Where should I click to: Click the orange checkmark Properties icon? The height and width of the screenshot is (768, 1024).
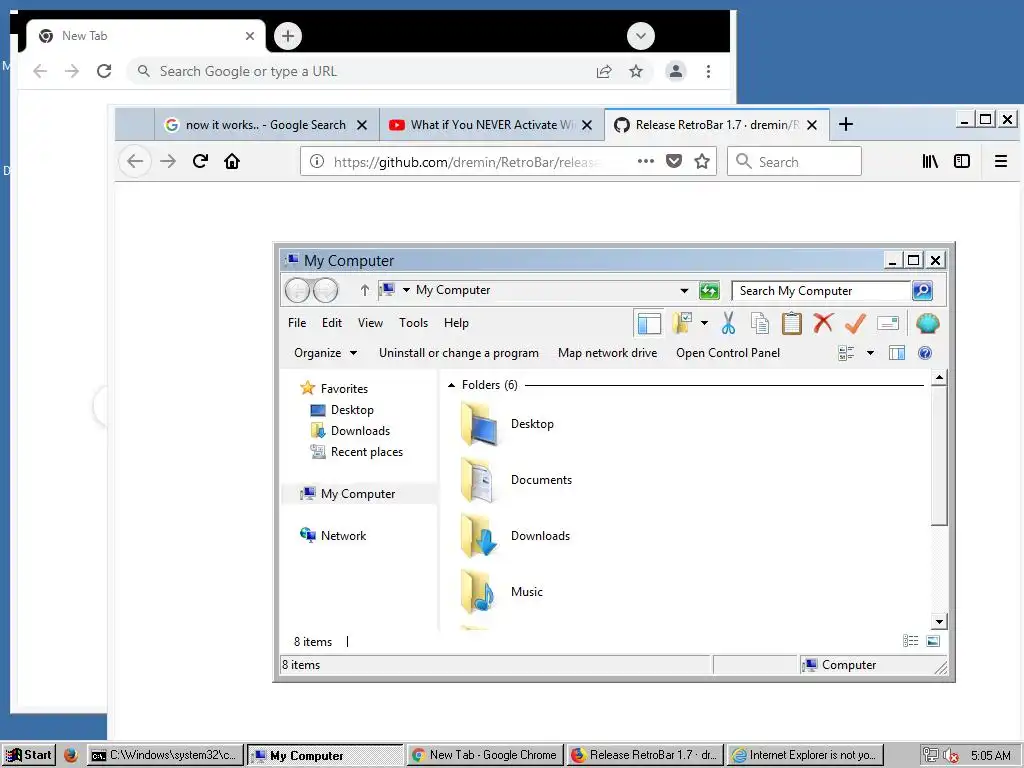tap(856, 323)
